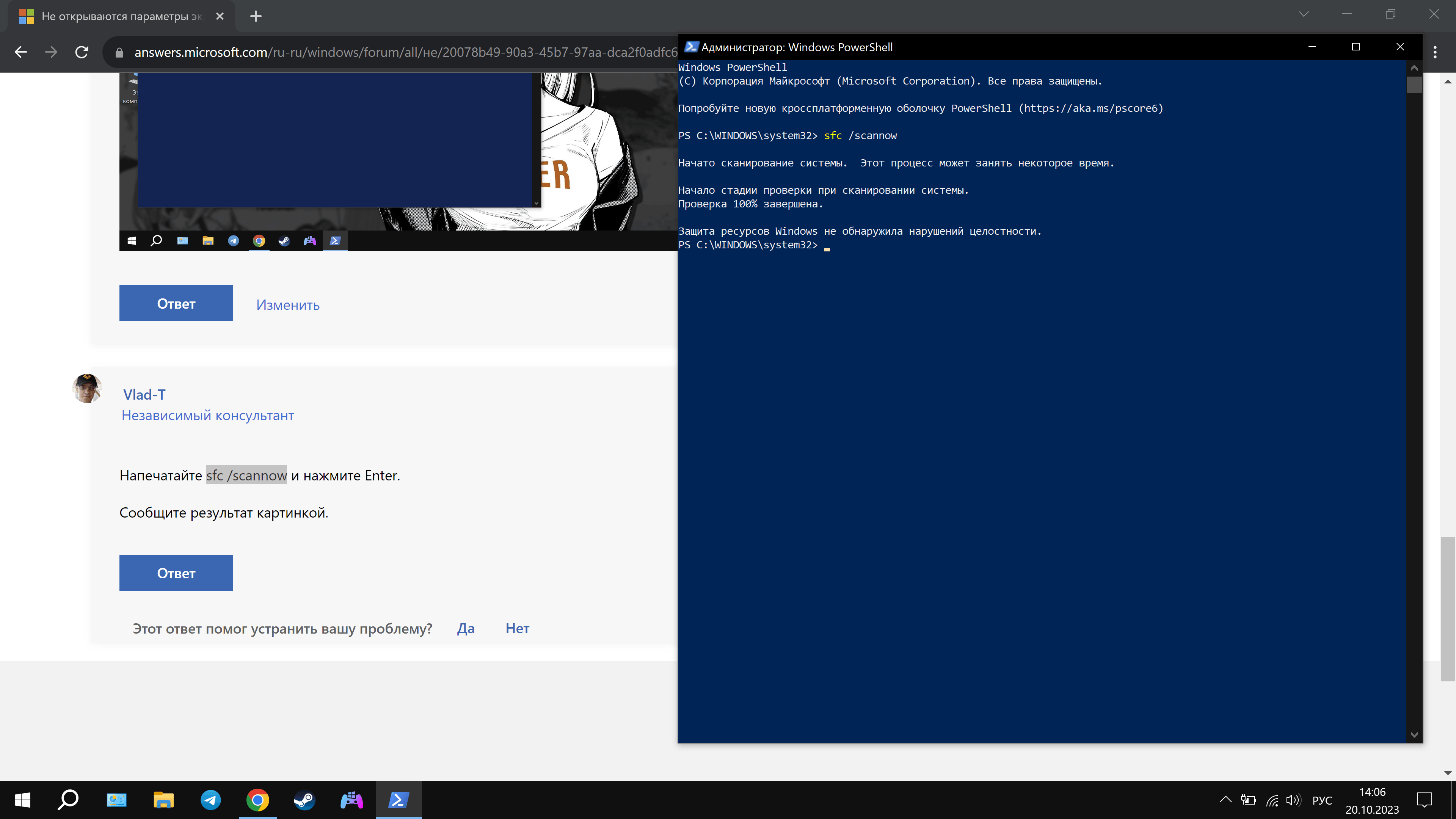
Task: Click the volume speaker tray icon
Action: coord(1293,800)
